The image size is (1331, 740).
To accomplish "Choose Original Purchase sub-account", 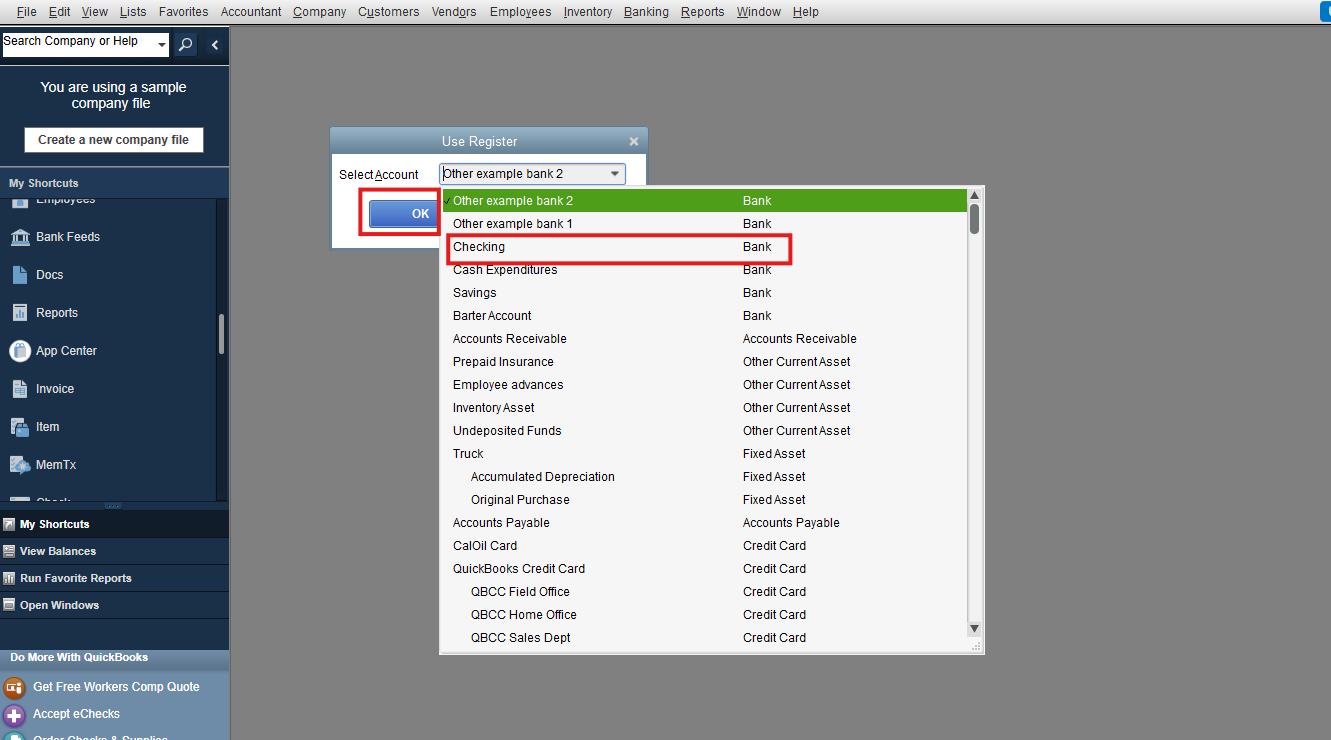I will 704,500.
